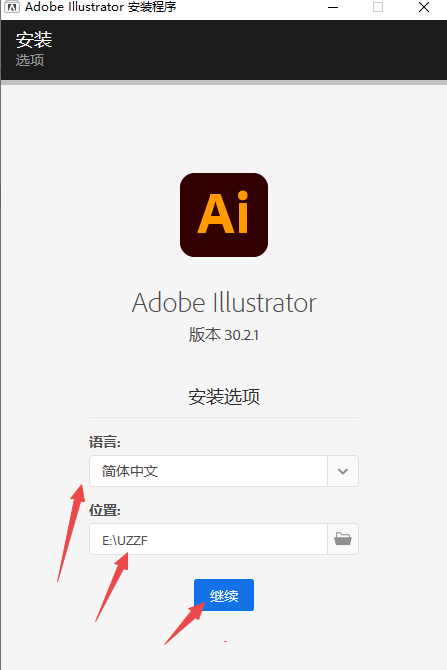
Task: Click the 位置: label
Action: (105, 510)
